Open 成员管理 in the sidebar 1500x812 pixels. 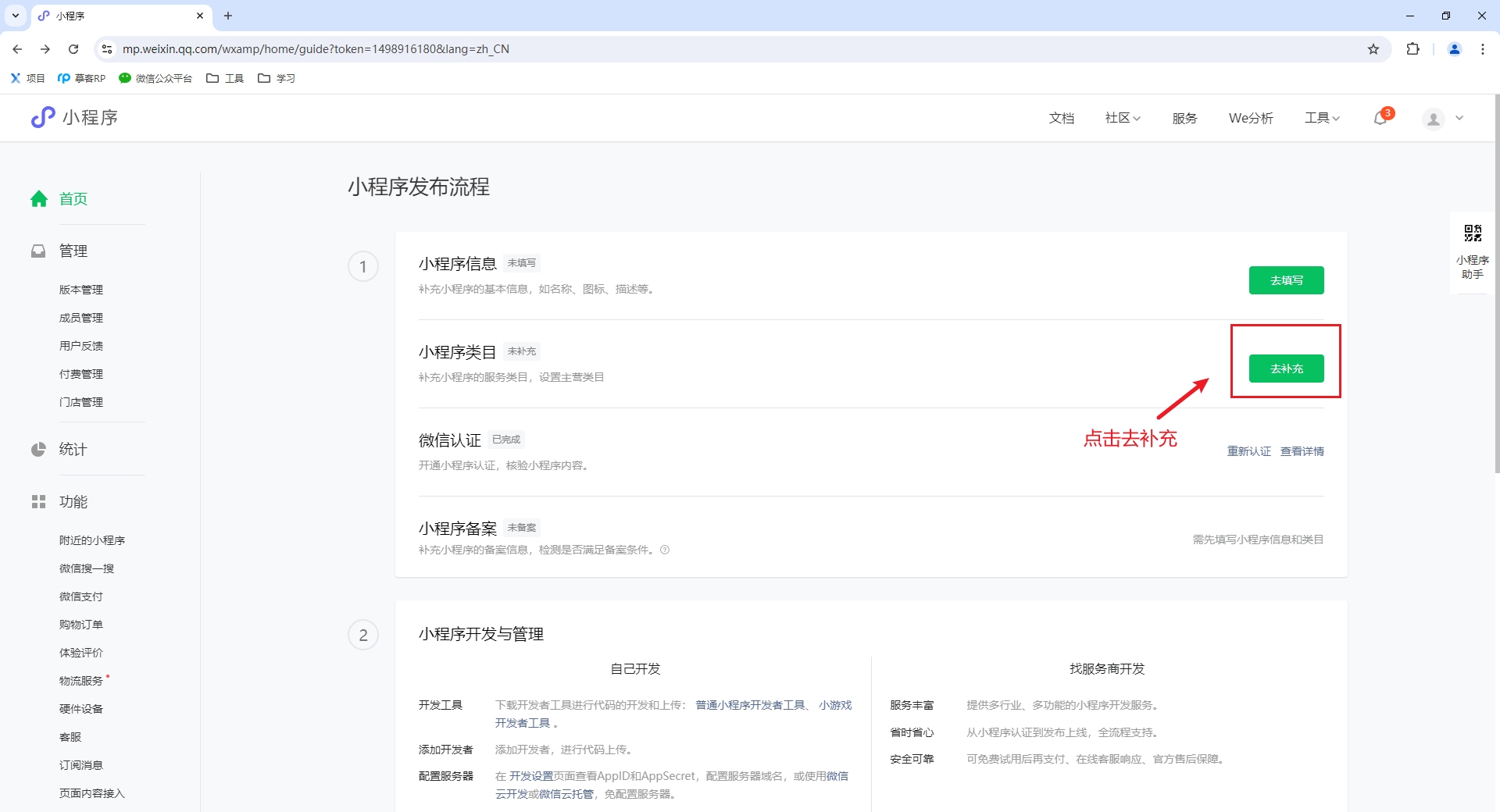point(81,318)
